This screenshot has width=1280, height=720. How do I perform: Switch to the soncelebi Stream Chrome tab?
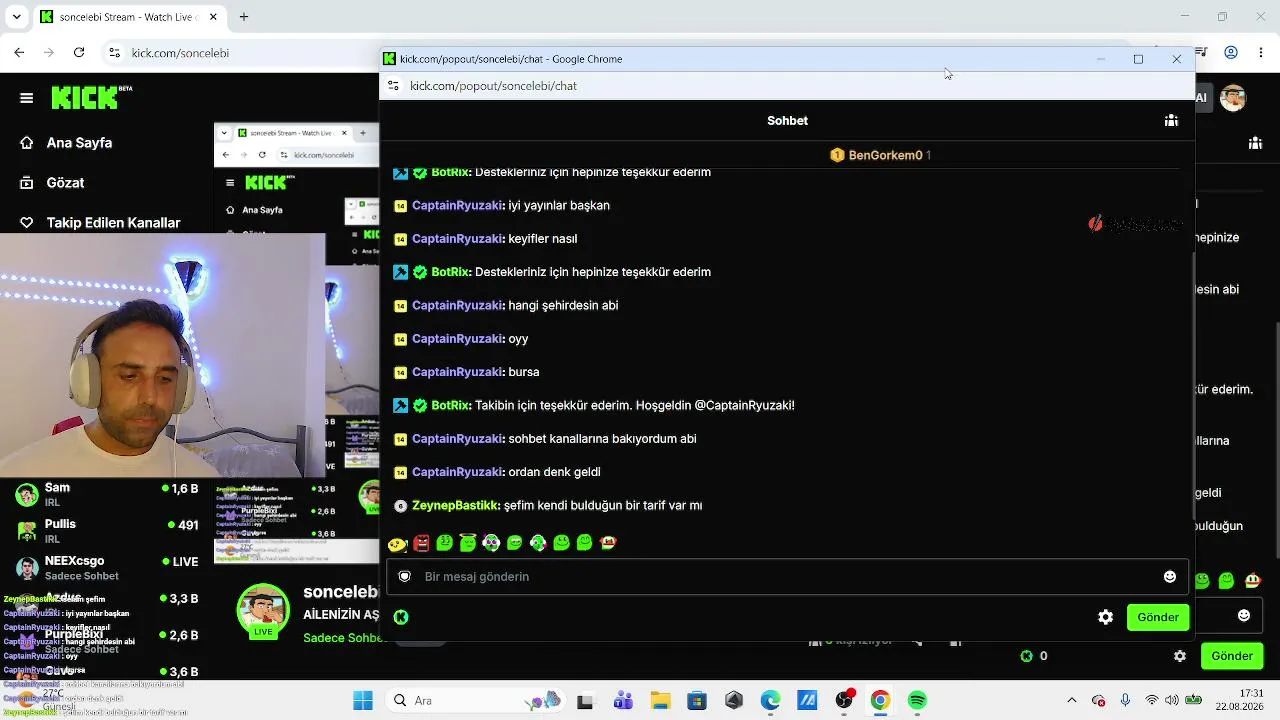[128, 17]
